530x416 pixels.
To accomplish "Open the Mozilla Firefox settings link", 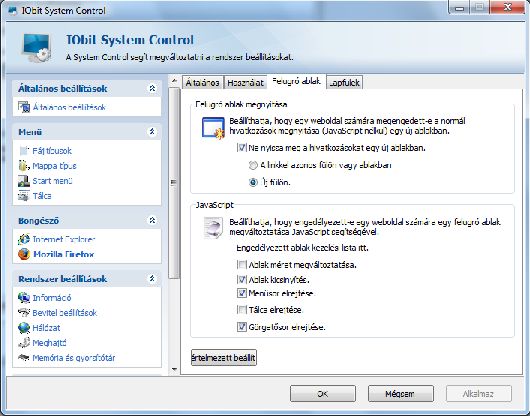I will coord(64,254).
